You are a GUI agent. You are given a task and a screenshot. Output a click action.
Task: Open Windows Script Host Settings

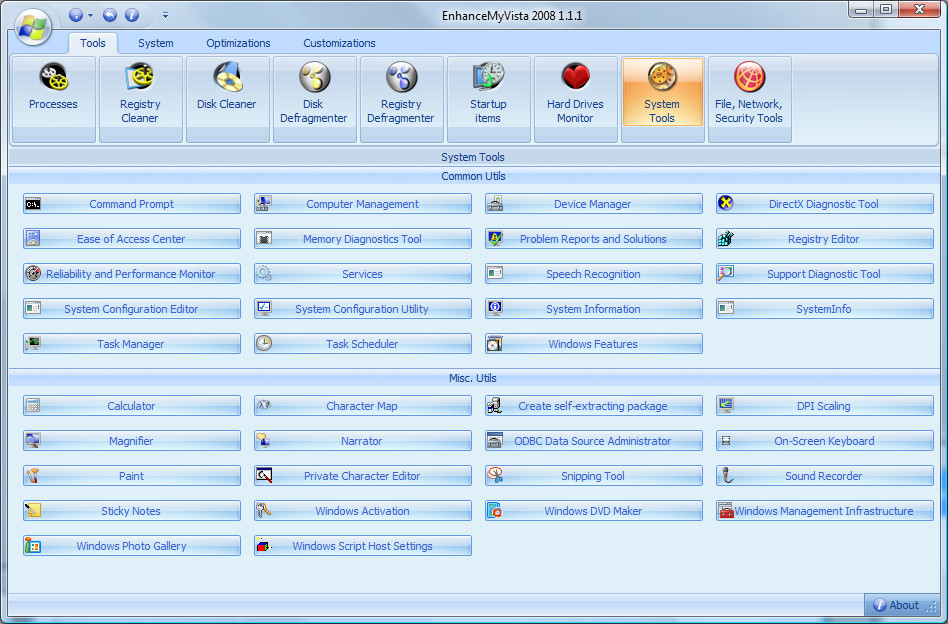[363, 546]
